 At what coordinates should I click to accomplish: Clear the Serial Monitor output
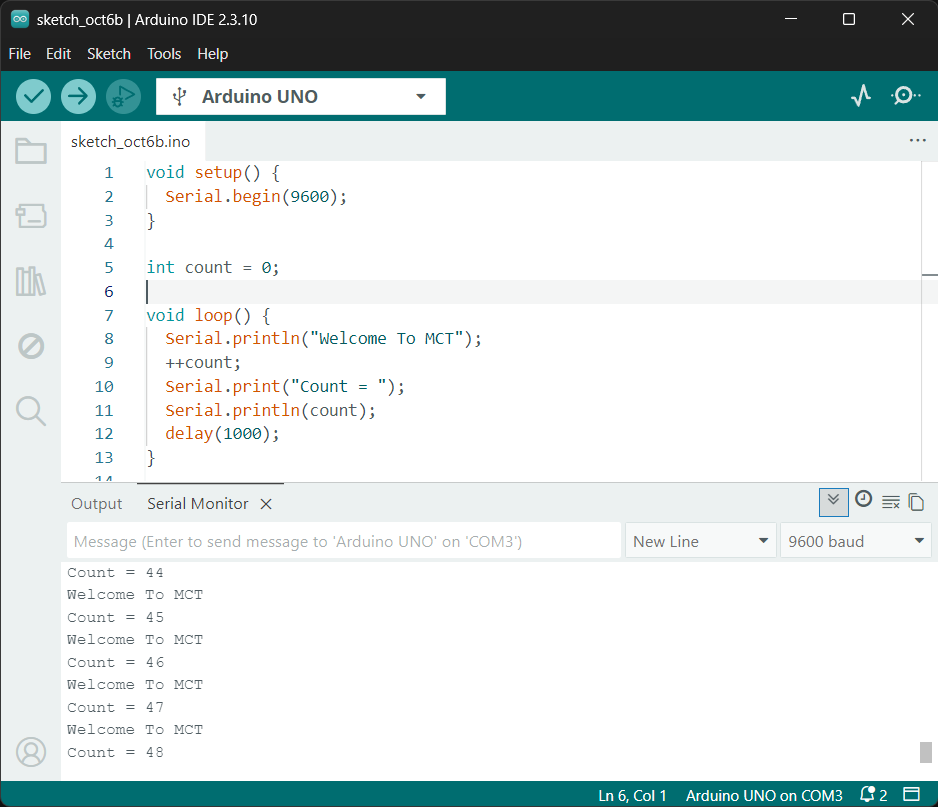click(891, 502)
